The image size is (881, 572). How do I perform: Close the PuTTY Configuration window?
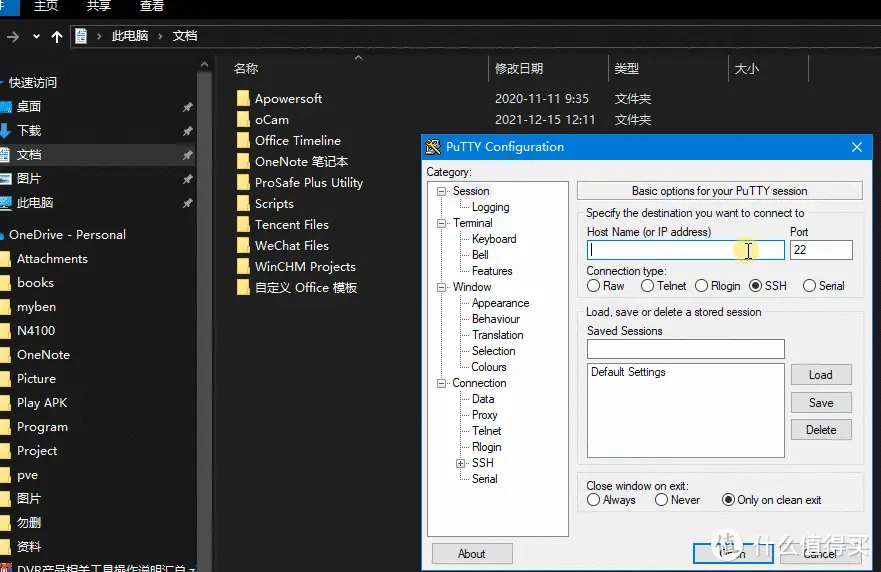(x=857, y=147)
